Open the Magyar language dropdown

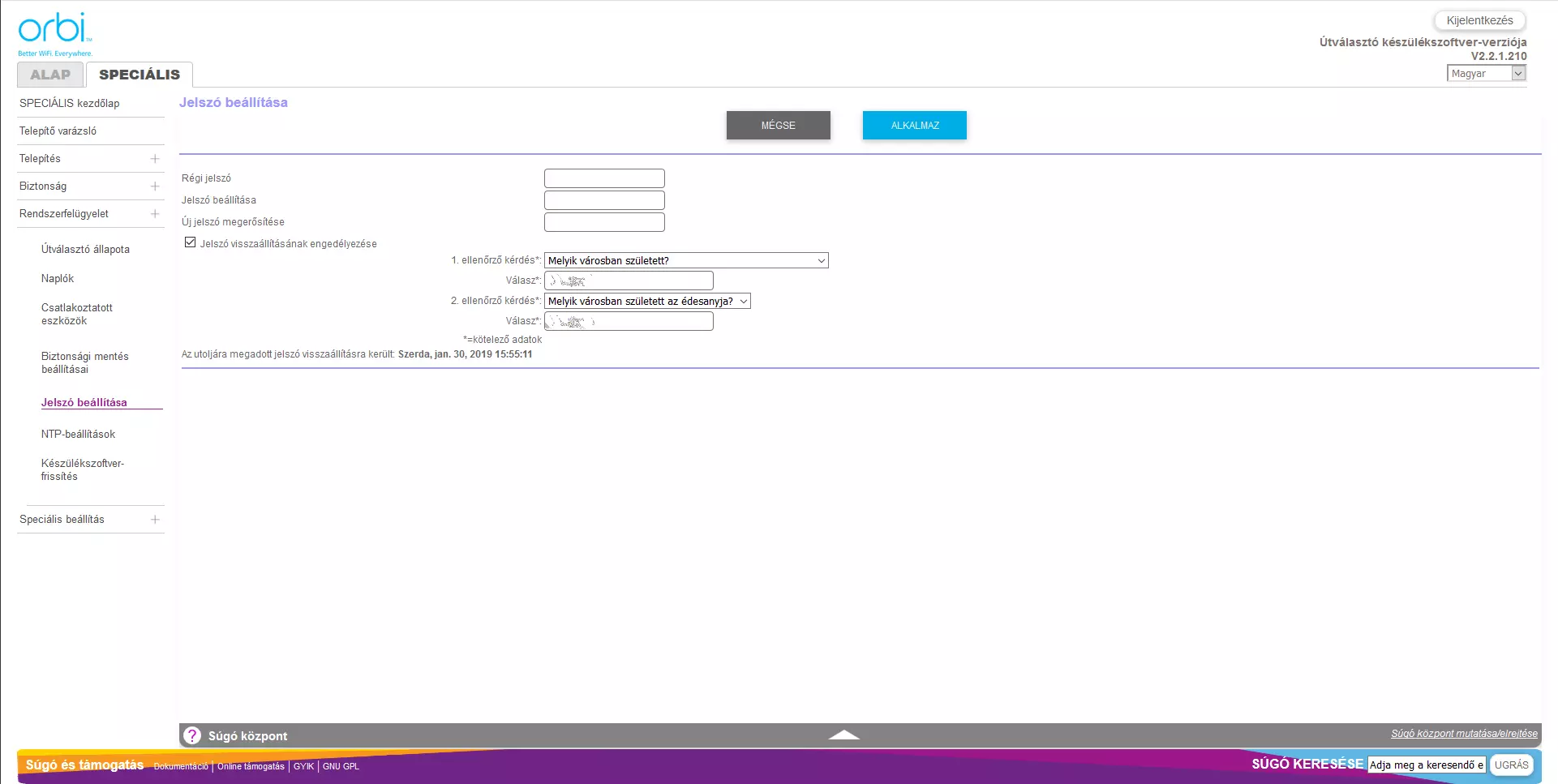coord(1486,74)
